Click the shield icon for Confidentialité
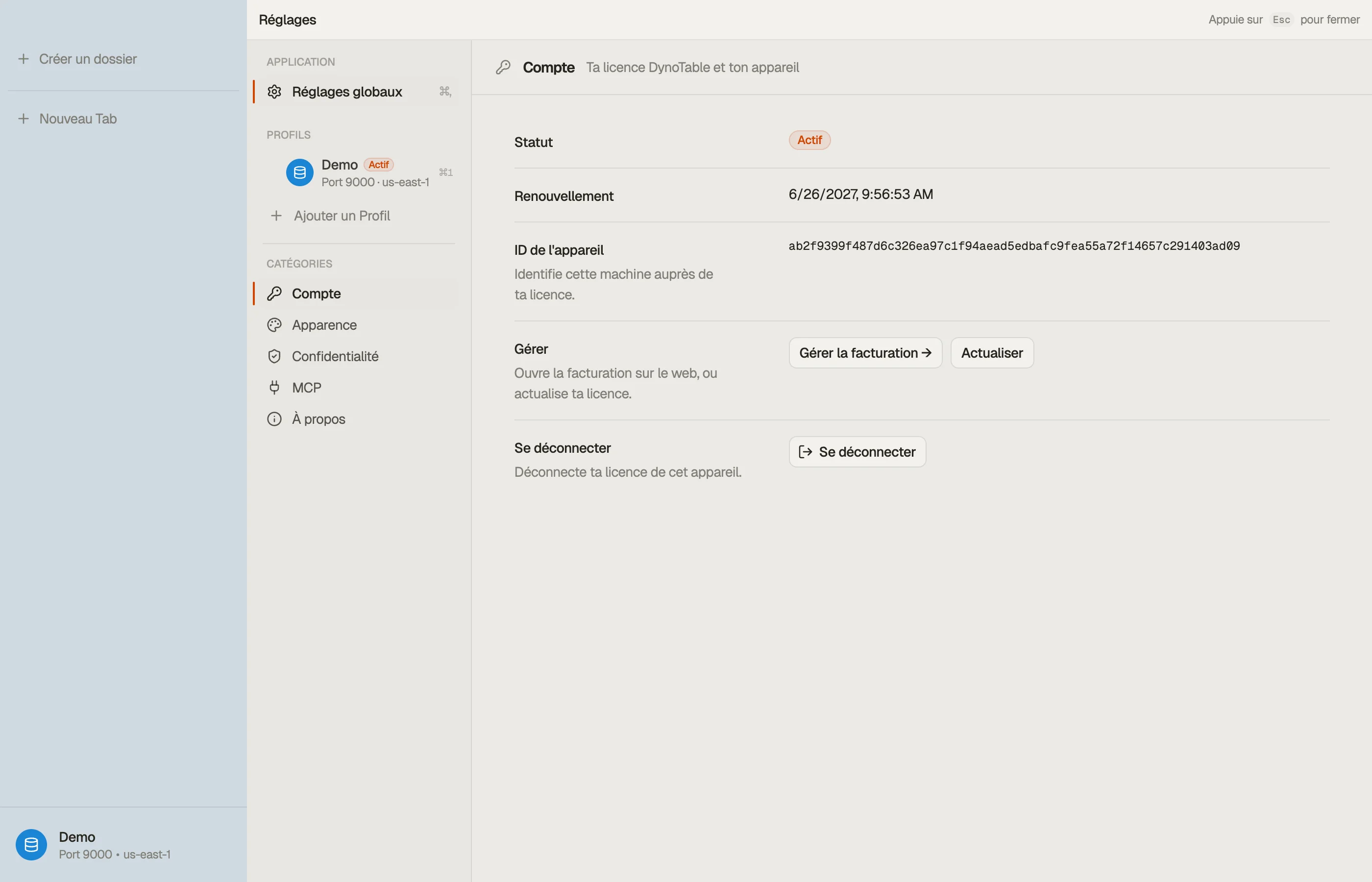This screenshot has width=1372, height=882. pyautogui.click(x=274, y=356)
